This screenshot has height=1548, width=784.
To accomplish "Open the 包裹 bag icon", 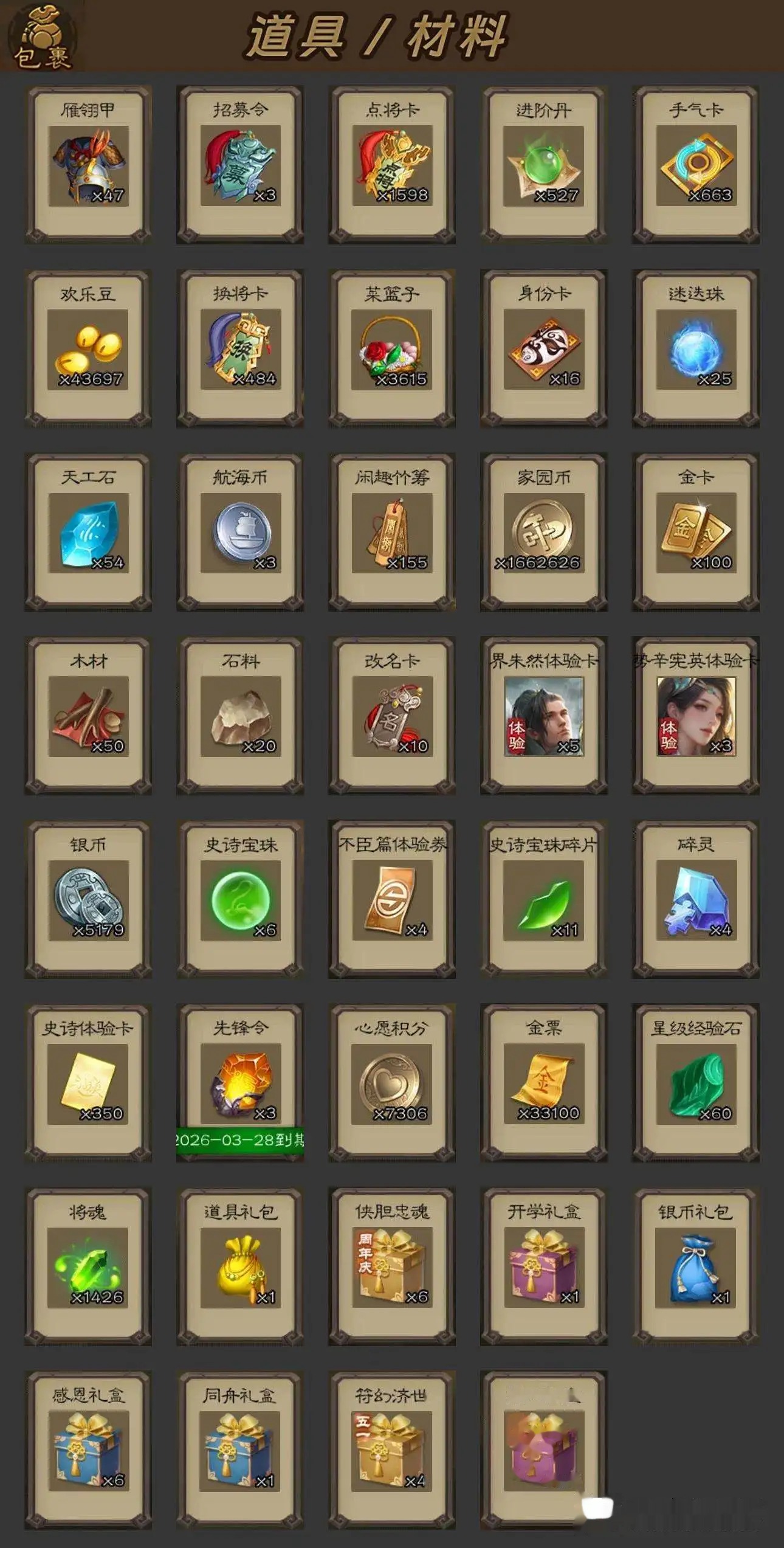I will tap(41, 36).
